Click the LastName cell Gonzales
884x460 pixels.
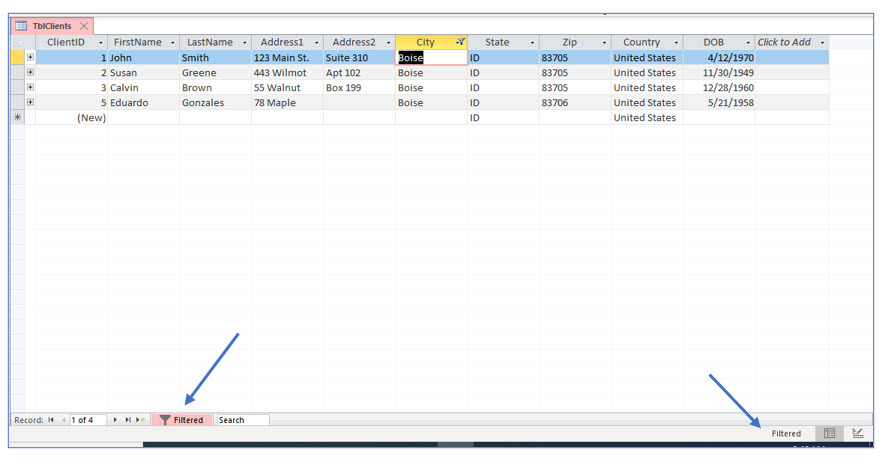point(215,103)
